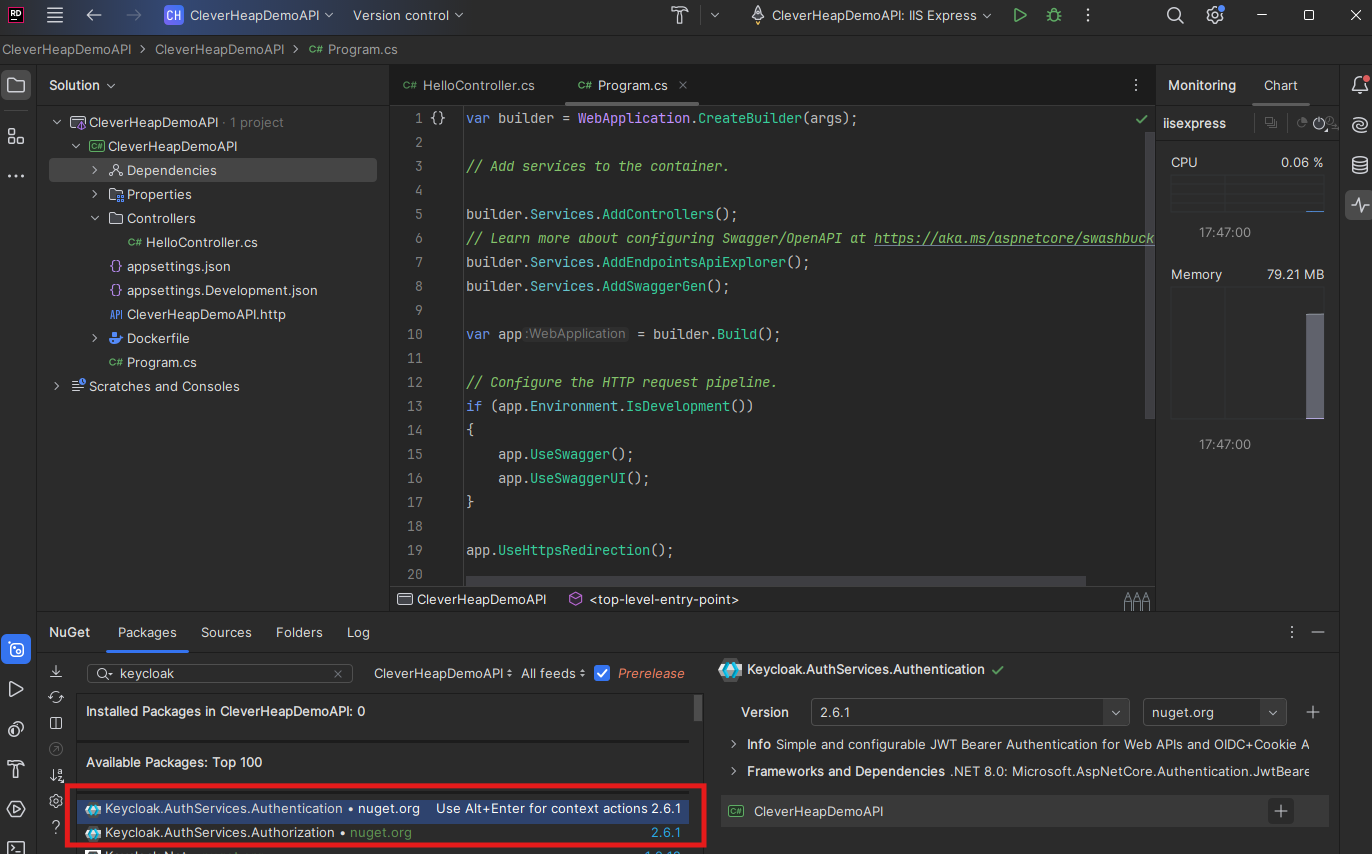Expand the Dependencies node

coord(93,170)
